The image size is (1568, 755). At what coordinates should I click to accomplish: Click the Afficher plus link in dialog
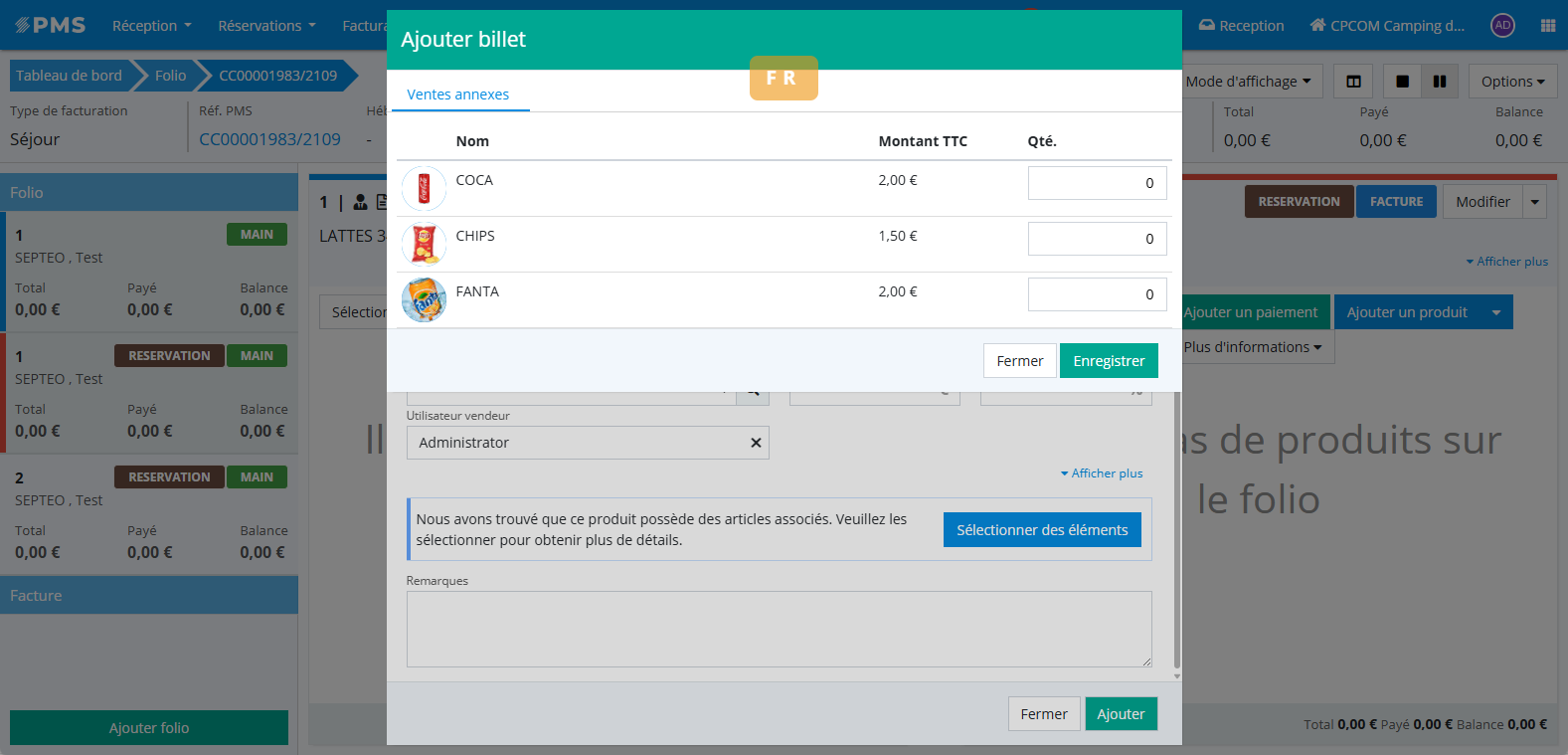click(1102, 473)
